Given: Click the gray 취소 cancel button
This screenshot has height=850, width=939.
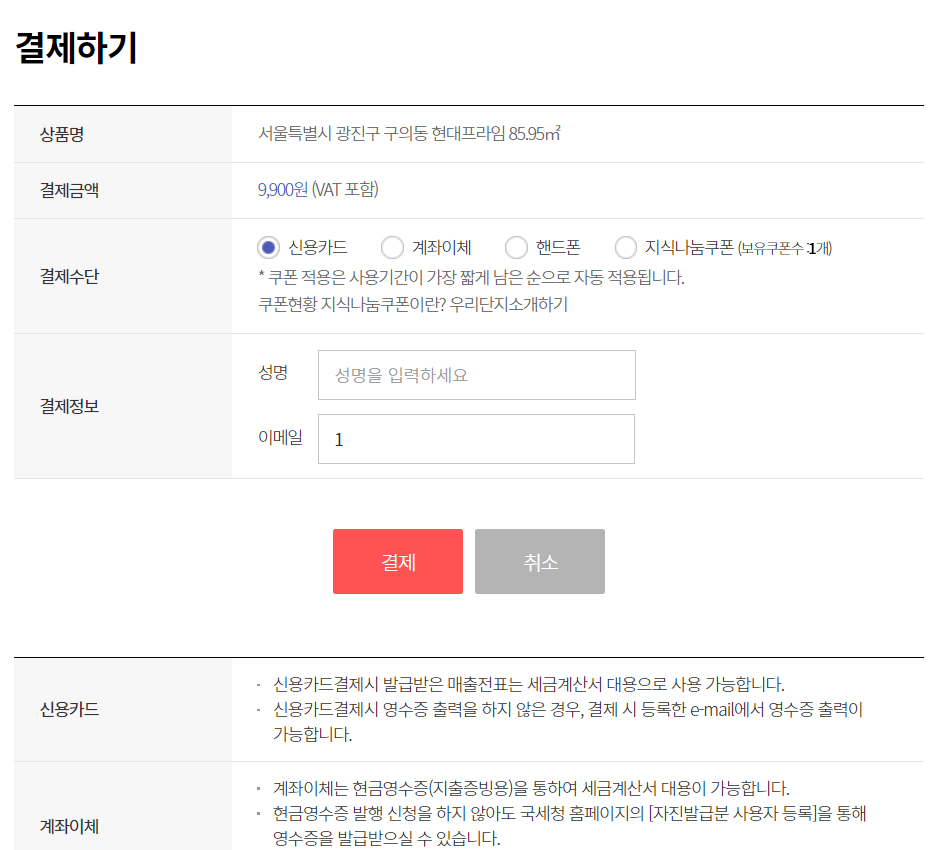Looking at the screenshot, I should [539, 561].
